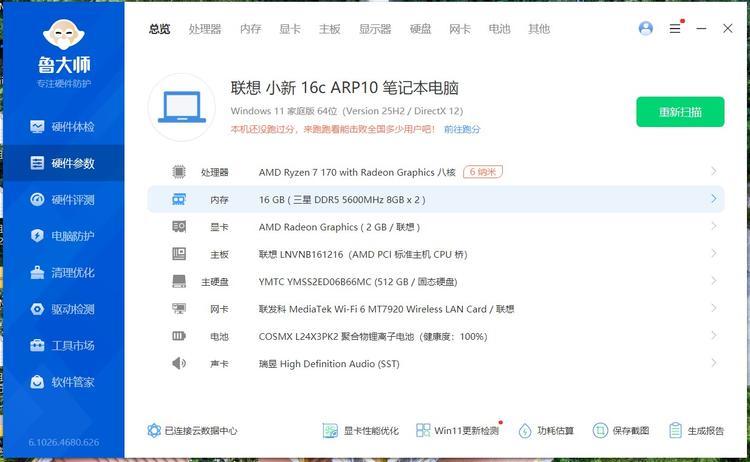Switch to the 显卡 tab
The height and width of the screenshot is (462, 750).
coord(290,29)
